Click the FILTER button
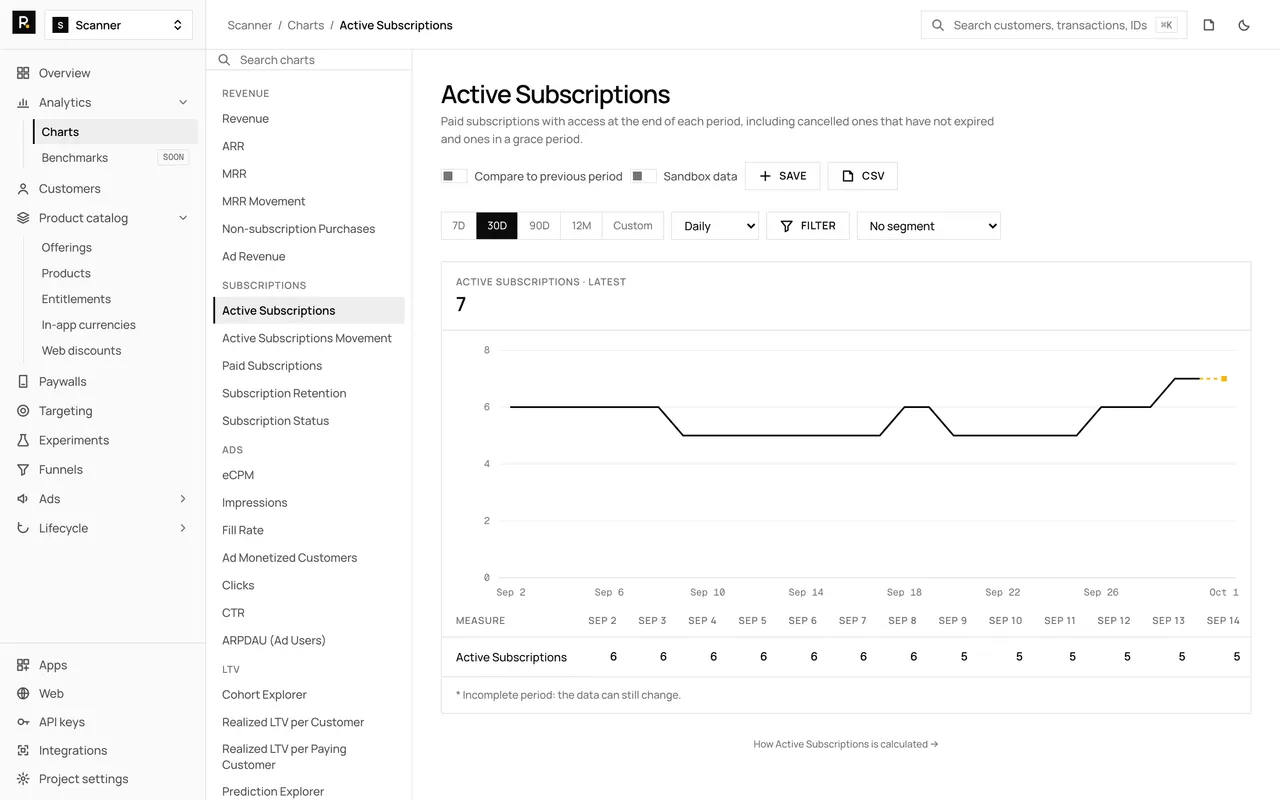This screenshot has height=800, width=1280. pyautogui.click(x=808, y=226)
